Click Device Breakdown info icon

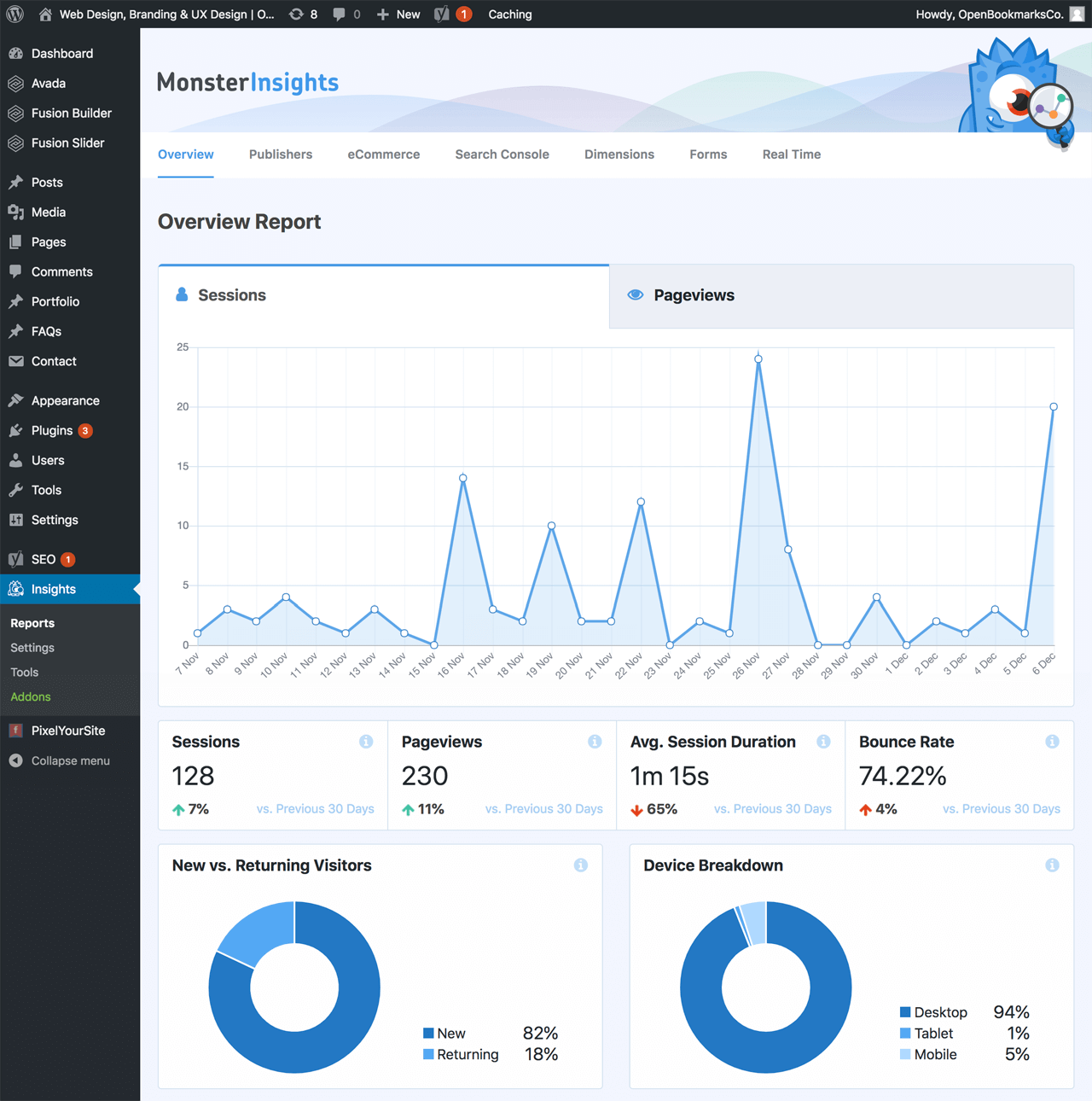1052,865
